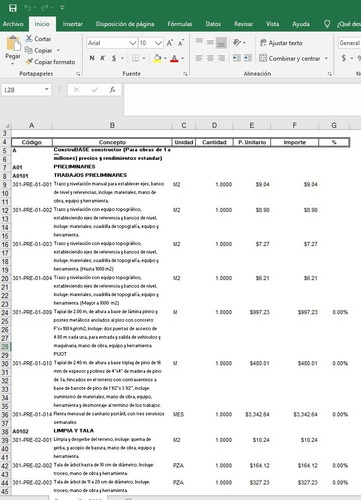This screenshot has width=361, height=500.
Task: Toggle bold with the N button
Action: coord(92,58)
